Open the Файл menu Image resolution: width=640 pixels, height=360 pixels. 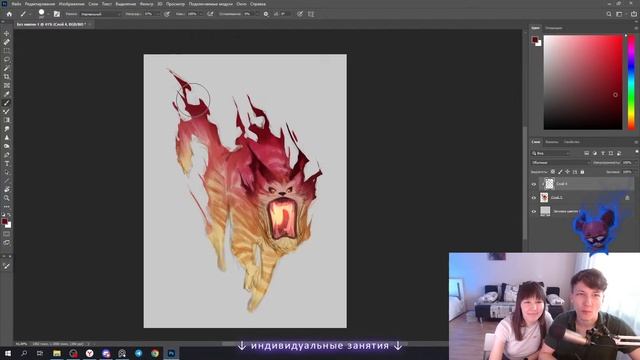tap(16, 4)
